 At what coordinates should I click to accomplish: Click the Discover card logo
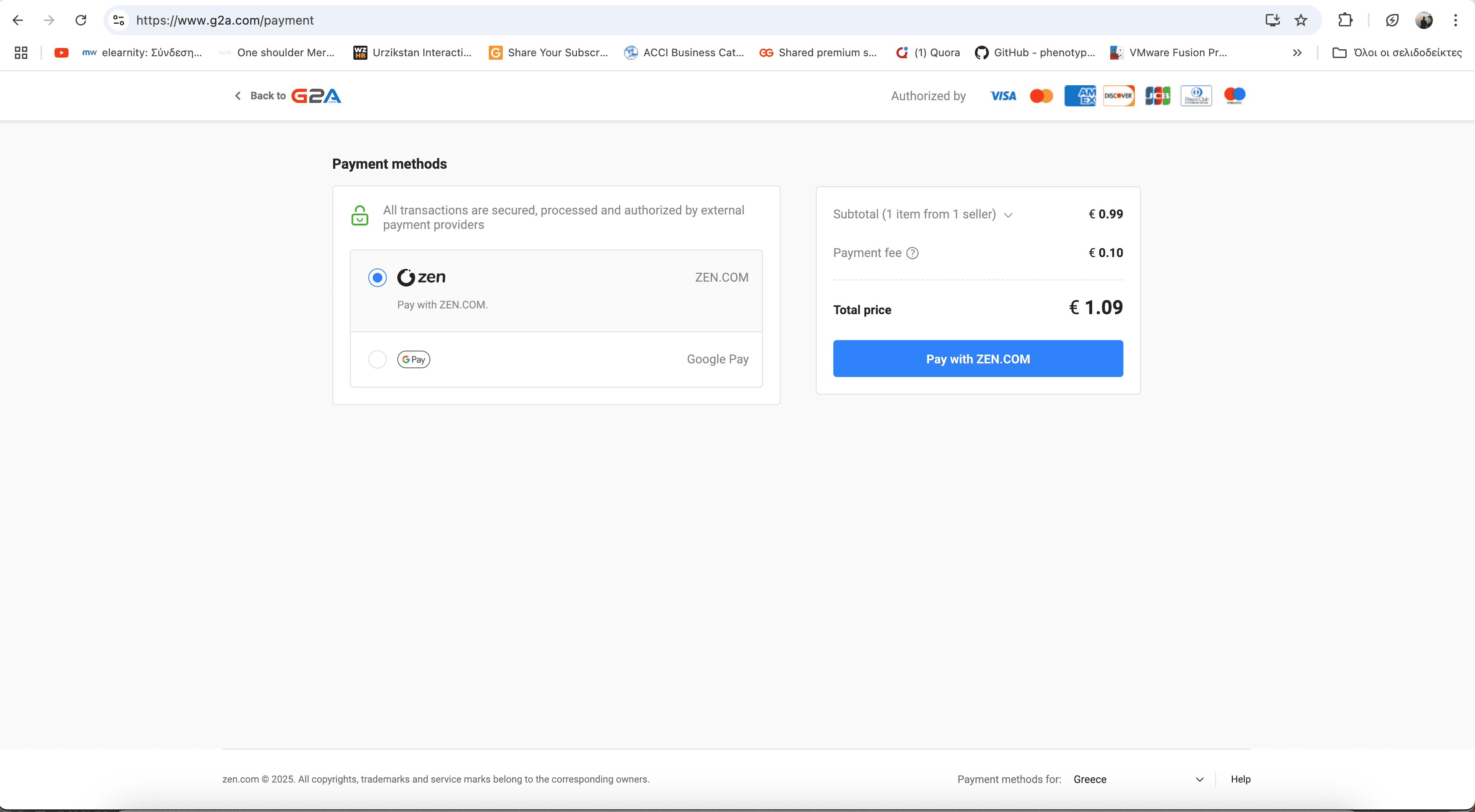(x=1118, y=96)
